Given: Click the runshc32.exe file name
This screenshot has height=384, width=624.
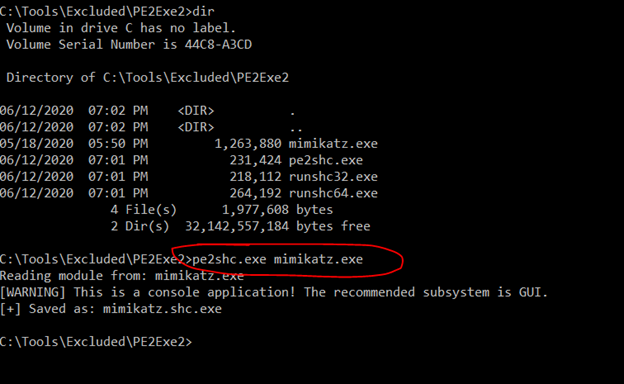Looking at the screenshot, I should [333, 177].
